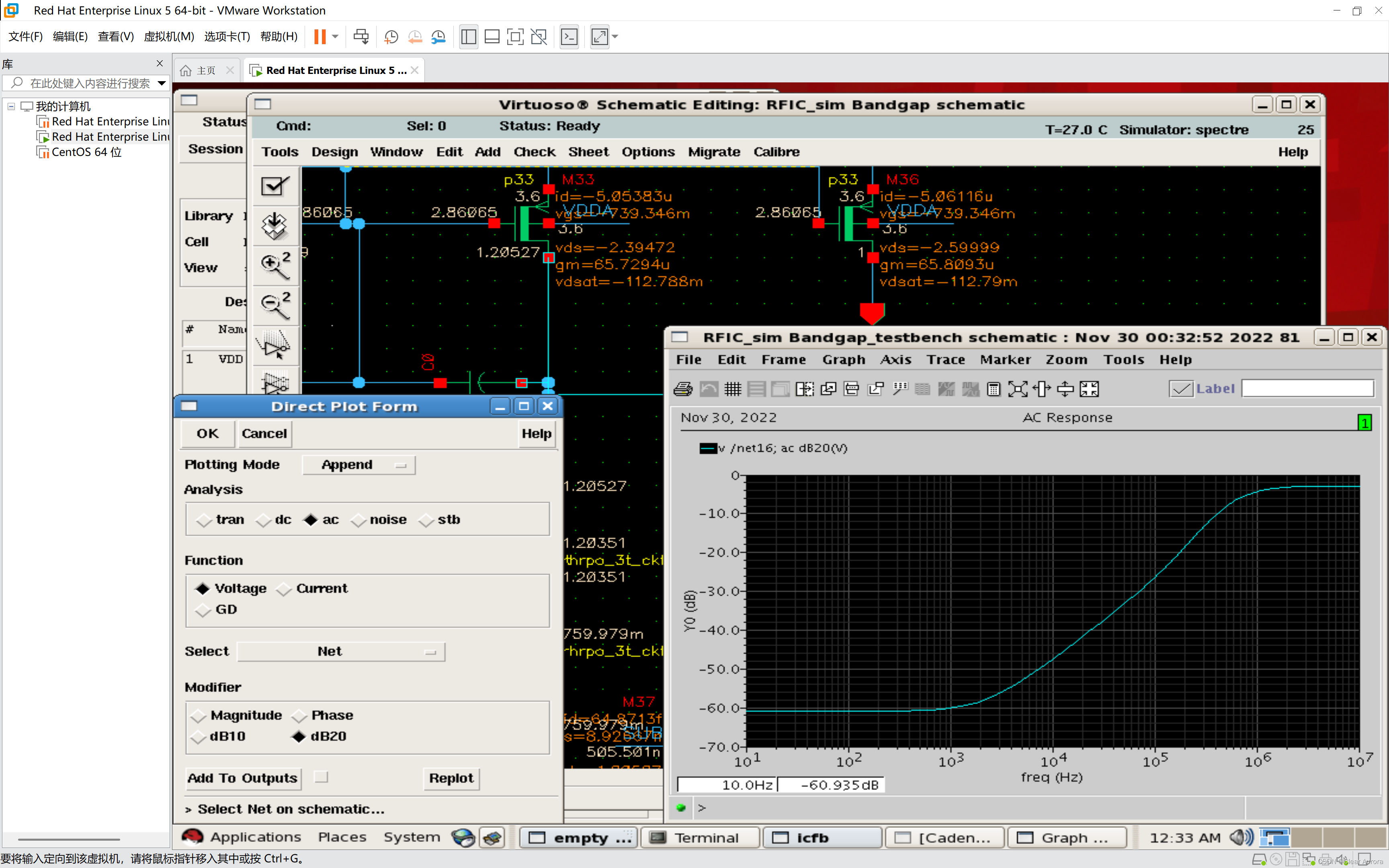The height and width of the screenshot is (868, 1389).
Task: Select the Phase modifier option
Action: [299, 716]
